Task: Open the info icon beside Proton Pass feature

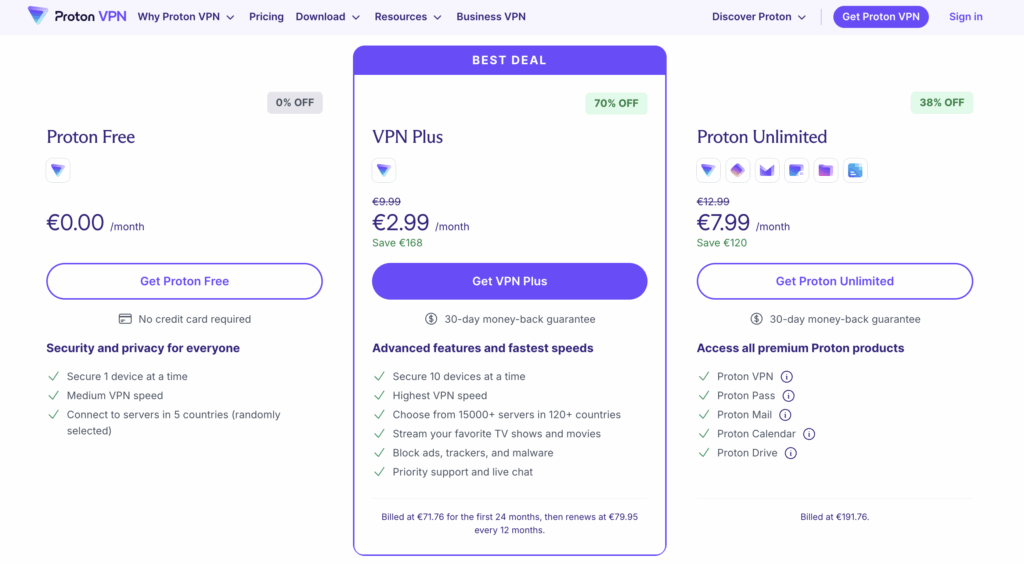Action: [789, 396]
